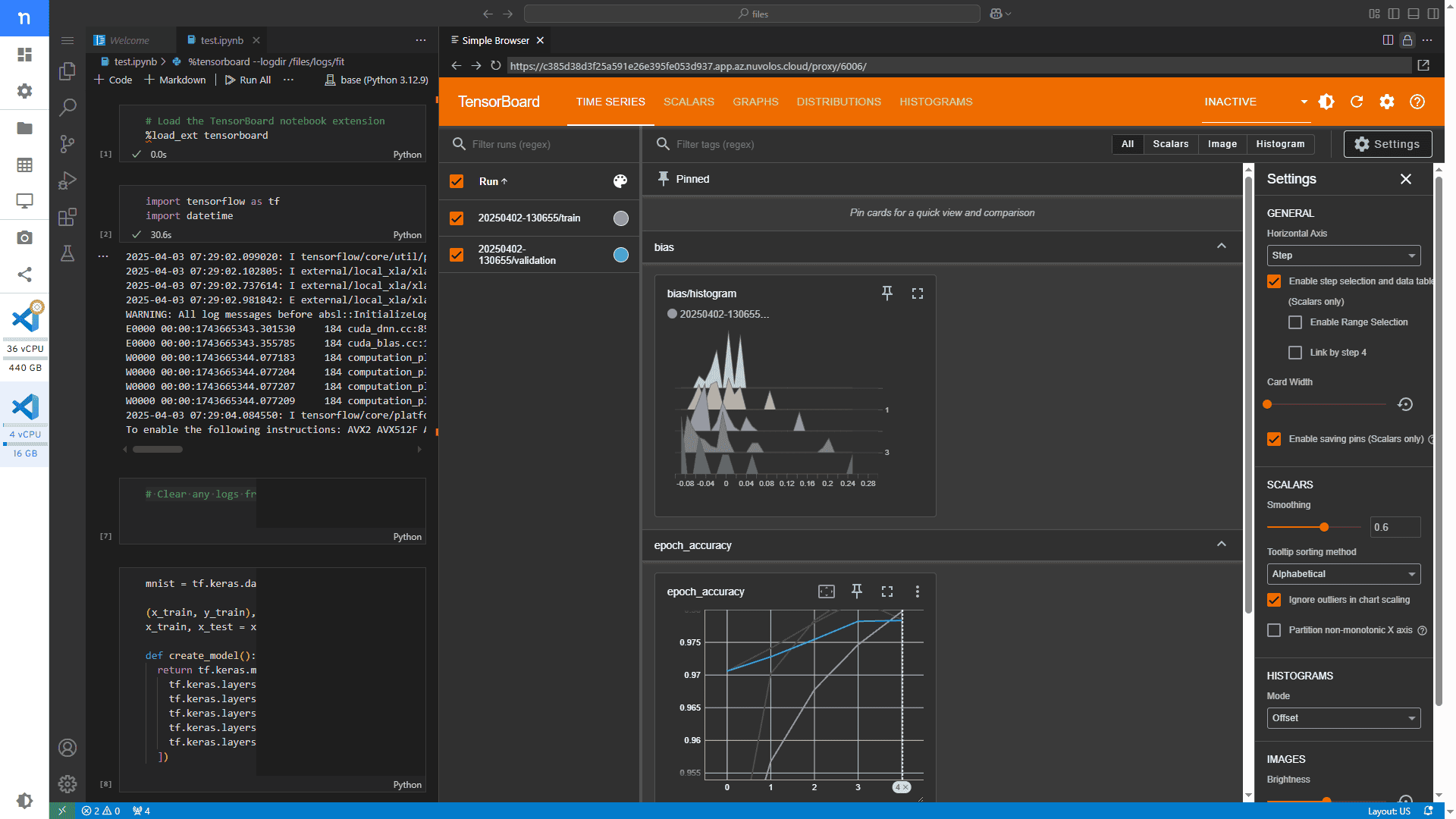Open epoch_accuracy card more options menu
1456x819 pixels.
point(918,591)
